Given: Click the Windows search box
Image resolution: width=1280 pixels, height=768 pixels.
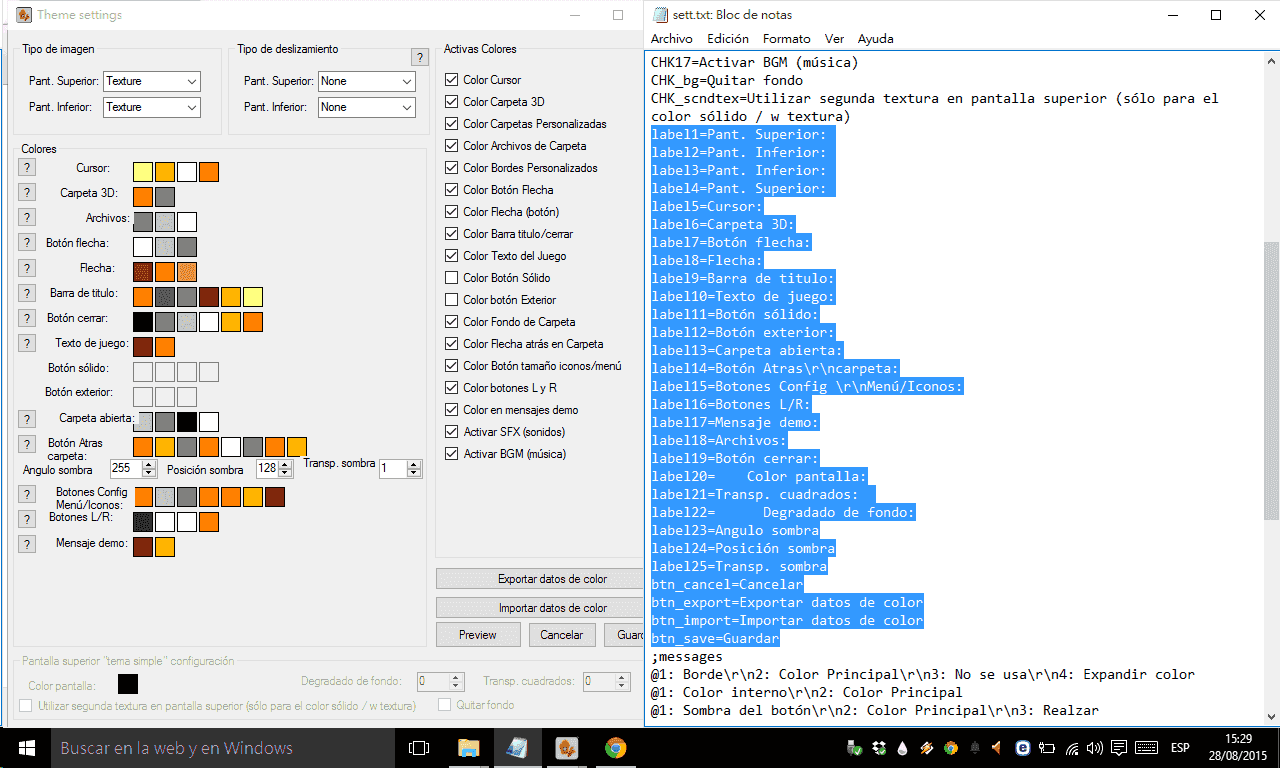Looking at the screenshot, I should pyautogui.click(x=222, y=748).
